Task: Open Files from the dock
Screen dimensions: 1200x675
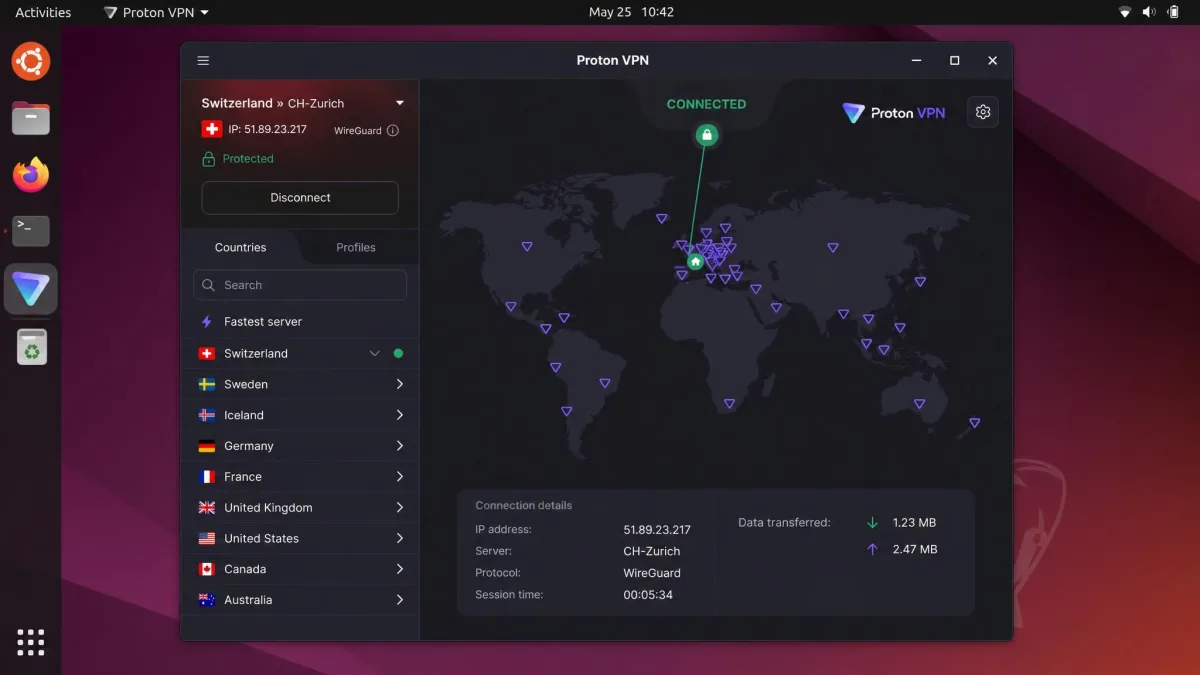Action: 31,119
